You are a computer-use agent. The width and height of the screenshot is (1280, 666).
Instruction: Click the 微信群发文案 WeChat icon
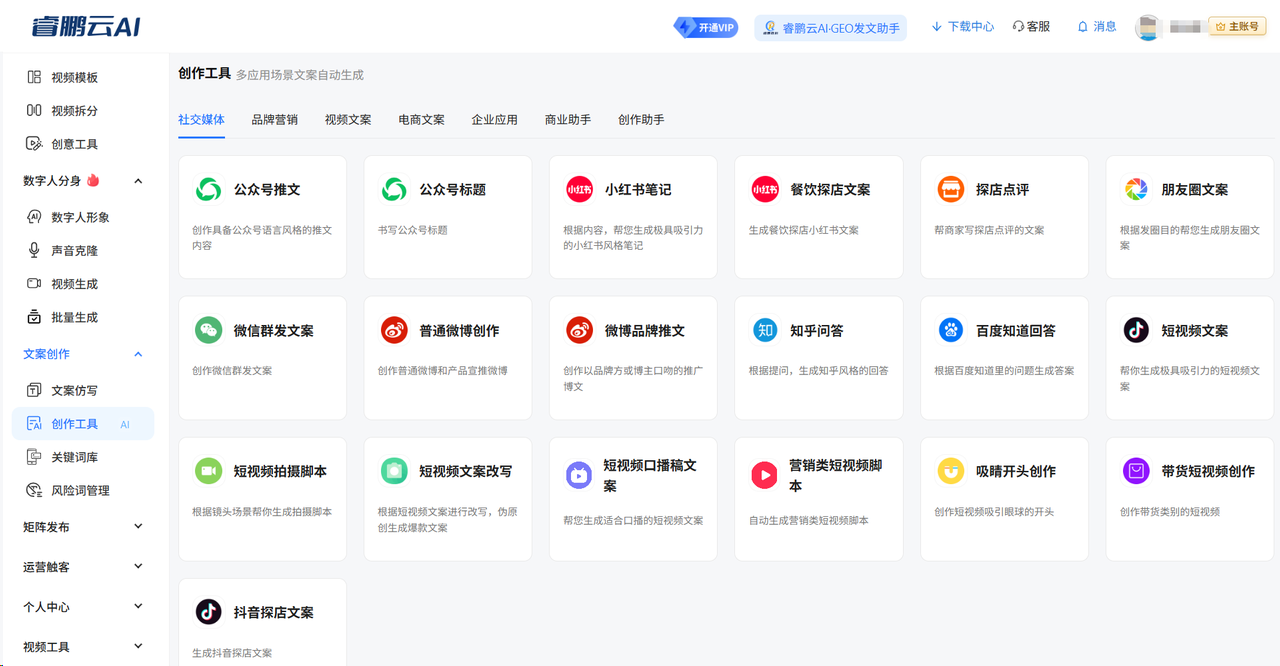(x=208, y=330)
